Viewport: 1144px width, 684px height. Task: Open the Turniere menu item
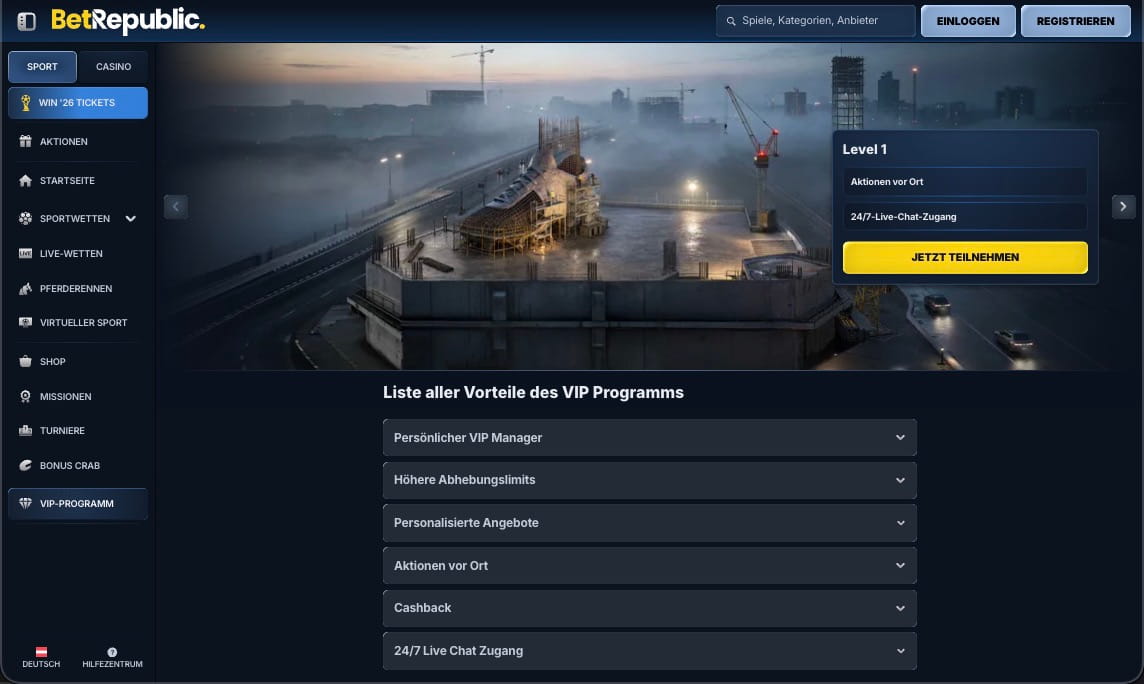click(x=62, y=431)
